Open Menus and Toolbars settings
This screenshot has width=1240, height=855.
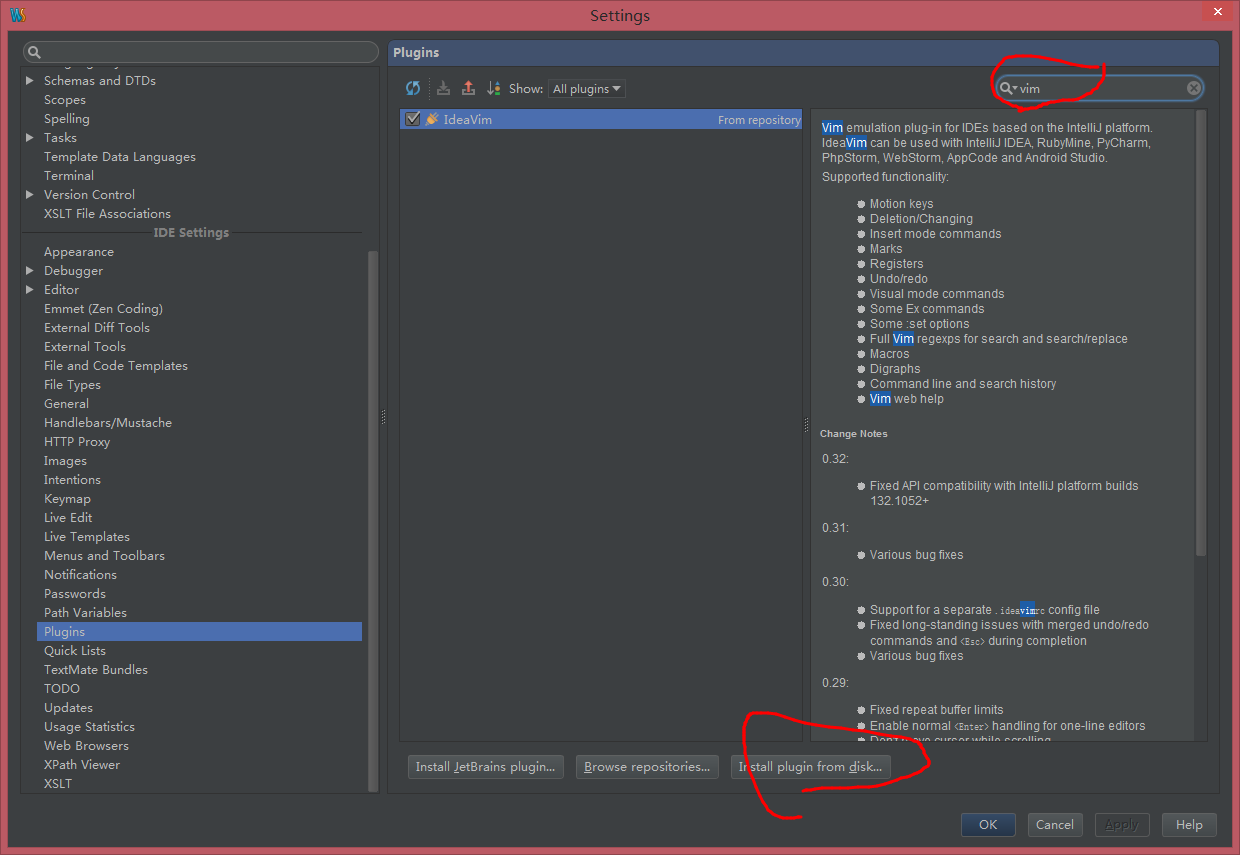click(x=104, y=556)
